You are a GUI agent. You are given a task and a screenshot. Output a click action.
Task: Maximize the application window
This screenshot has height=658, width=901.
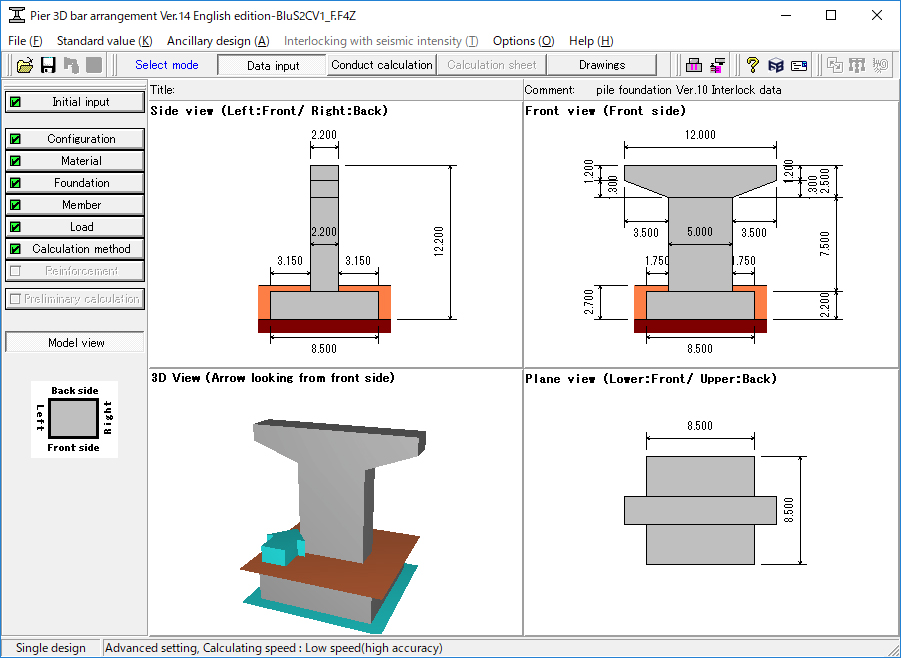tap(831, 16)
